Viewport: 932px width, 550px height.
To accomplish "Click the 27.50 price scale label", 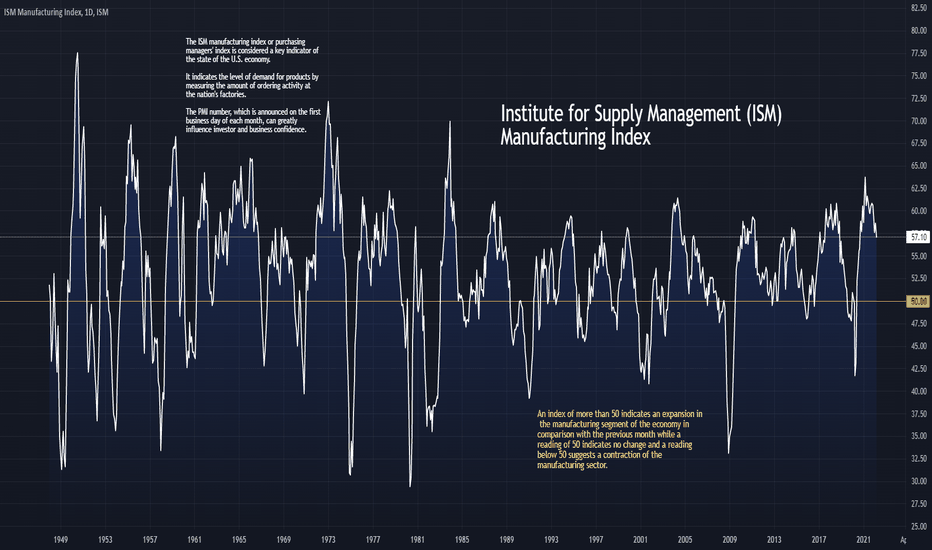I will pos(918,504).
